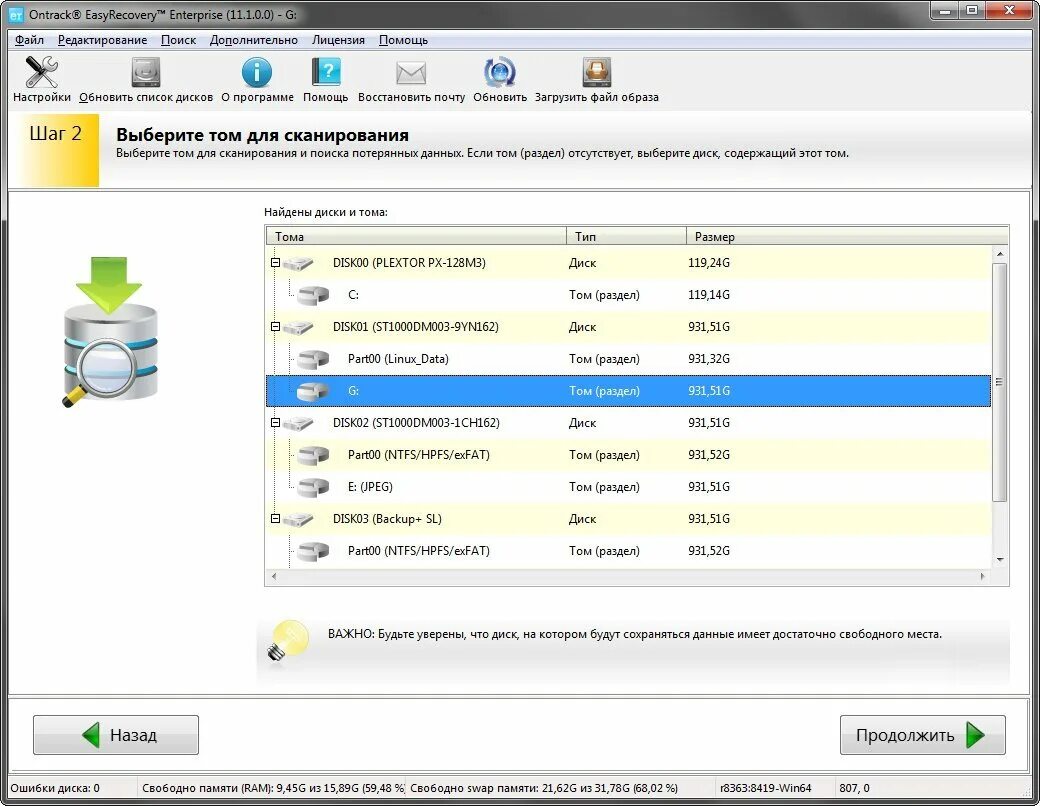Click the Part00 volume icon under DISK02
This screenshot has width=1040, height=806.
point(313,455)
